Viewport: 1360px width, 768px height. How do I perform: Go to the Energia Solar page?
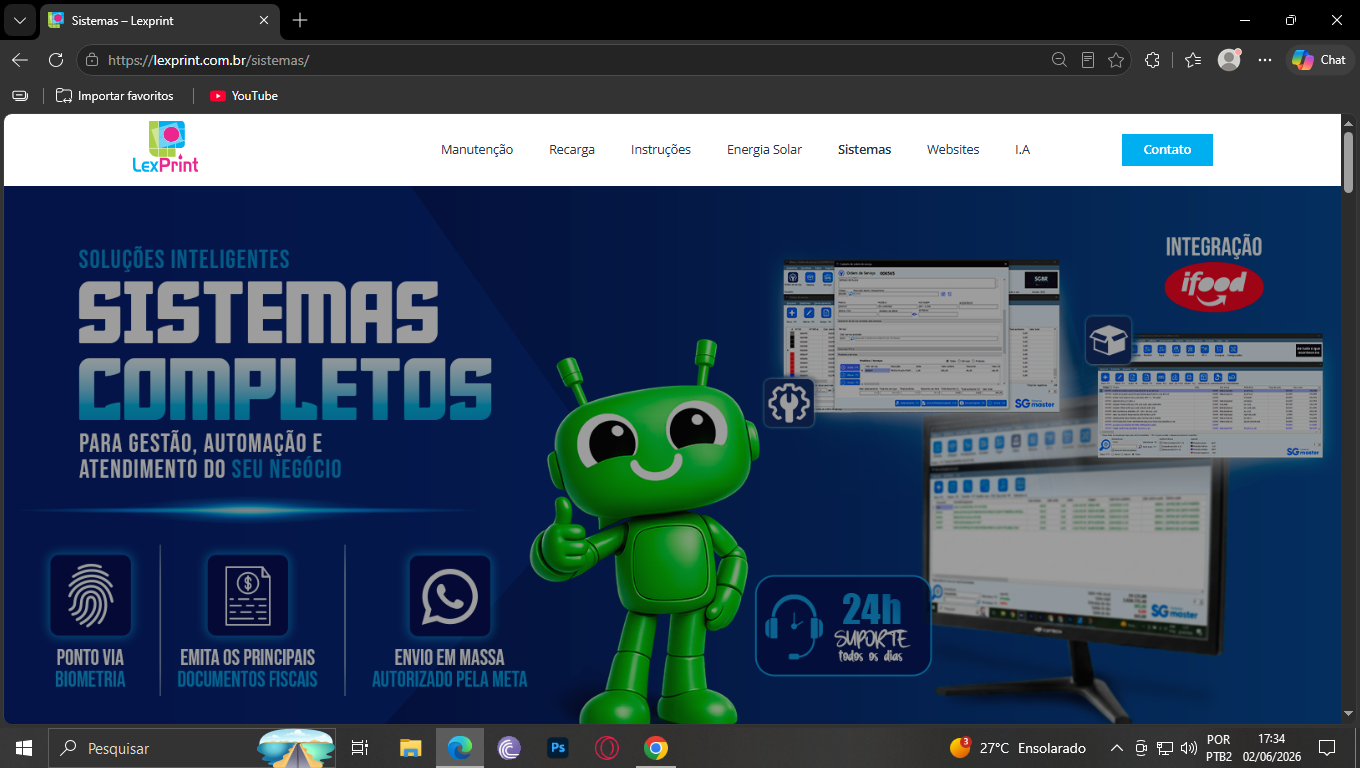pyautogui.click(x=764, y=150)
